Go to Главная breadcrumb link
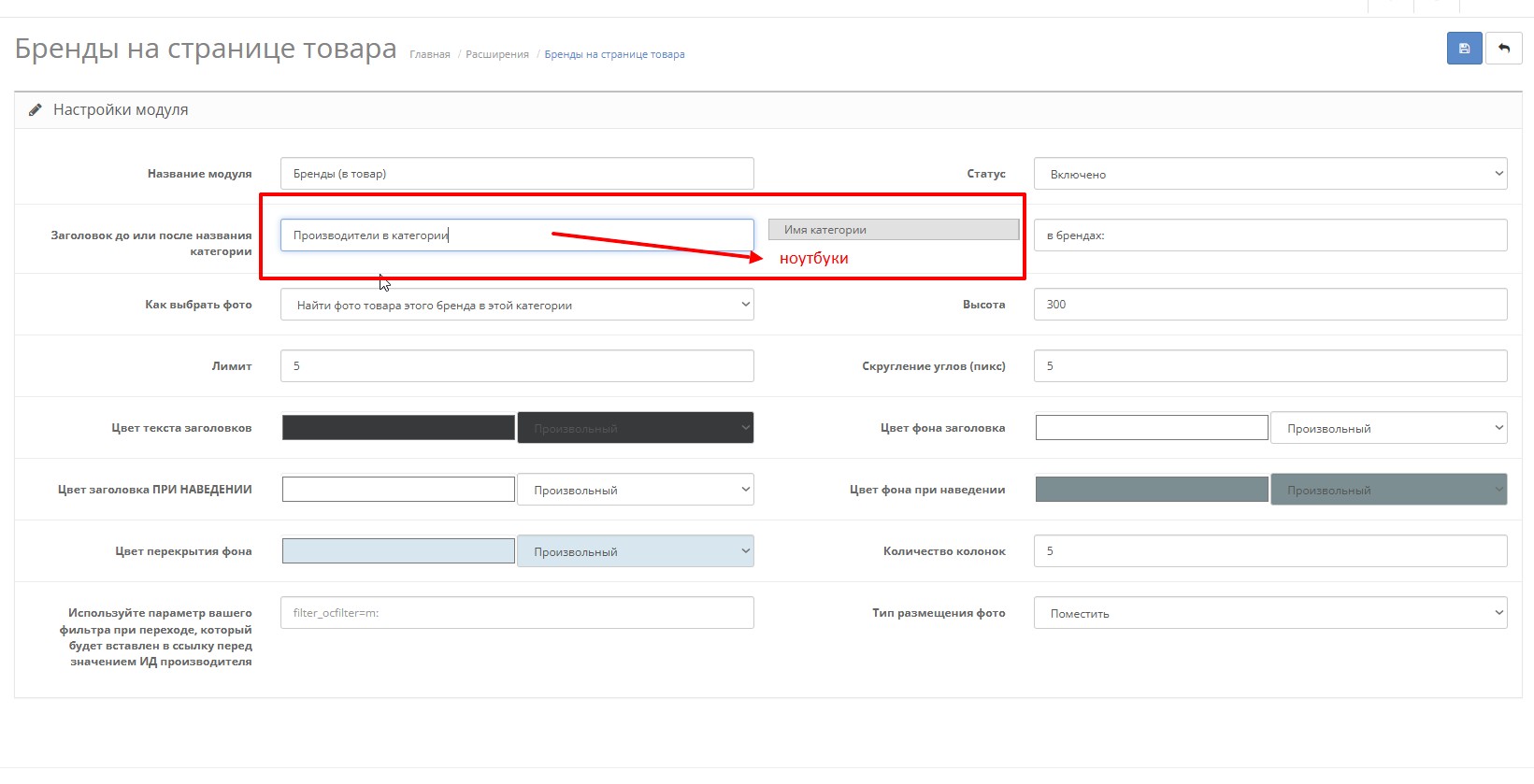Viewport: 1534px width, 784px height. tap(430, 55)
